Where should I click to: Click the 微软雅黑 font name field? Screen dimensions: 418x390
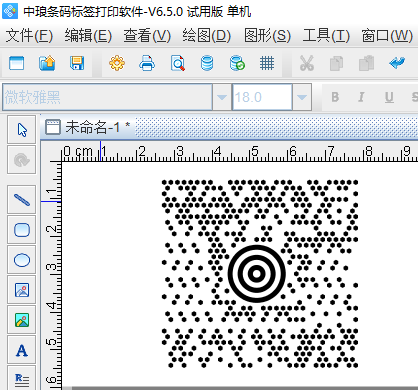[x=107, y=97]
